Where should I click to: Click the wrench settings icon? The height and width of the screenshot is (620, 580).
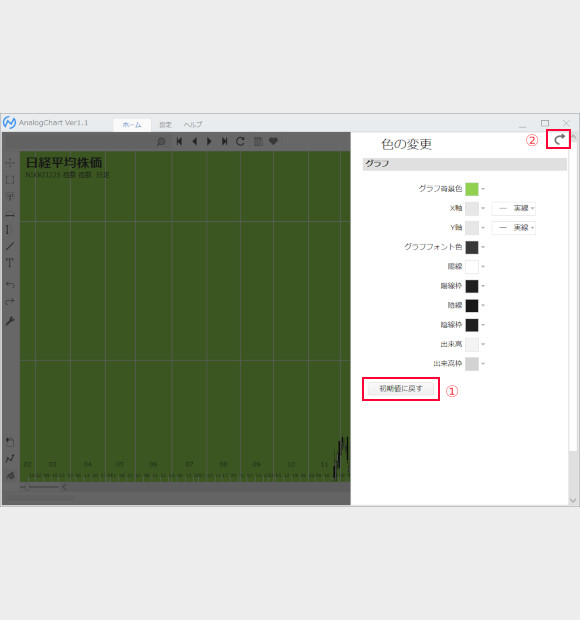[x=10, y=321]
